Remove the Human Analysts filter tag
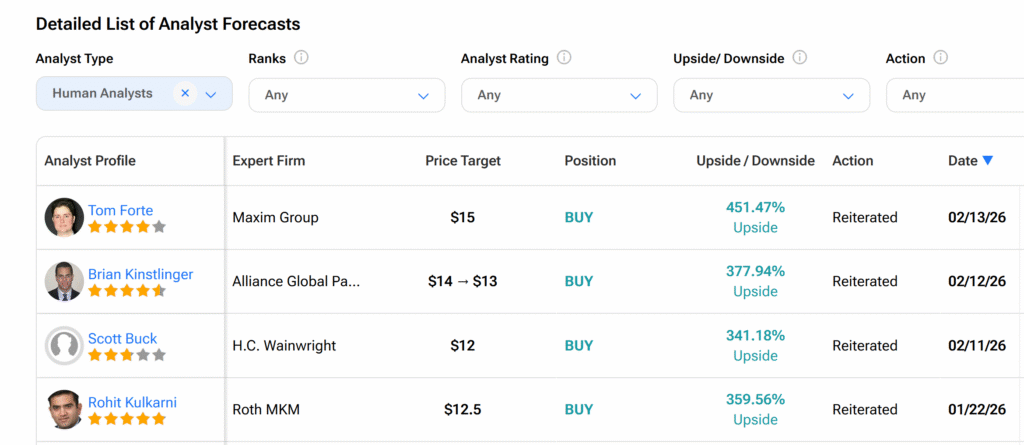This screenshot has width=1024, height=445. pos(185,93)
